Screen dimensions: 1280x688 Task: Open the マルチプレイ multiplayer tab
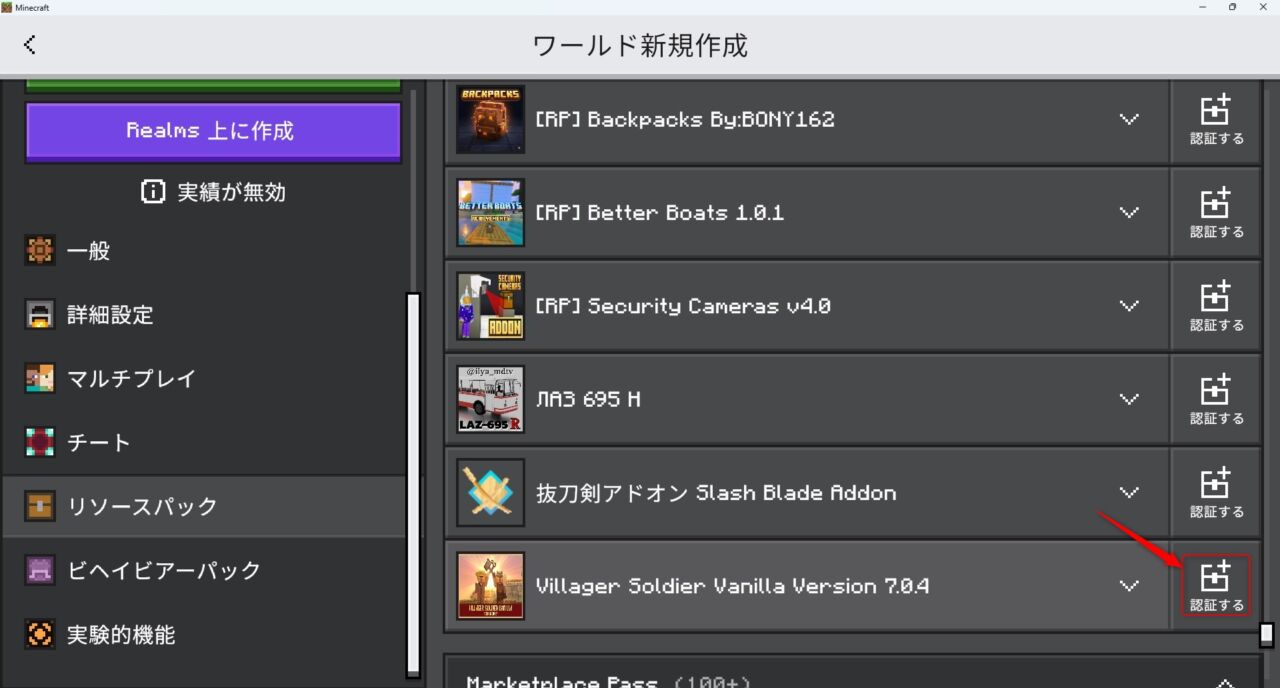point(203,379)
